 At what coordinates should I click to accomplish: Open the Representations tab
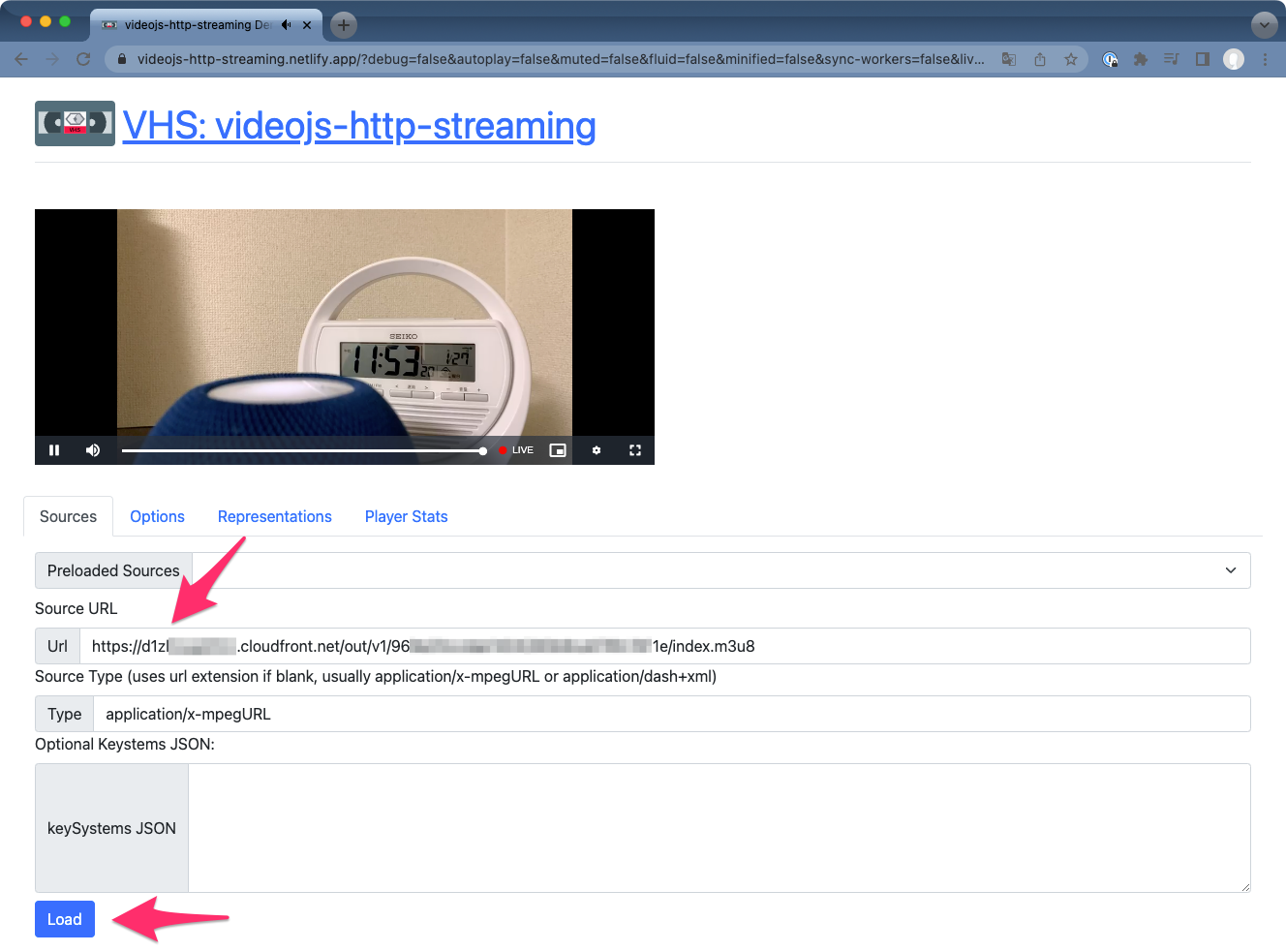(x=275, y=516)
